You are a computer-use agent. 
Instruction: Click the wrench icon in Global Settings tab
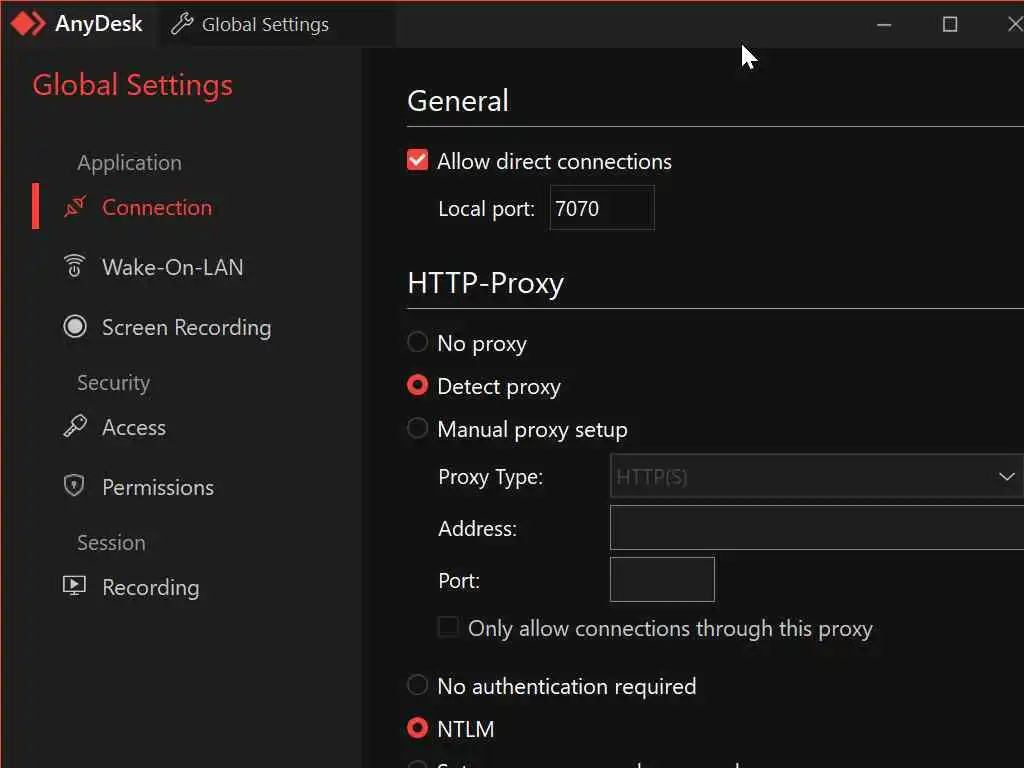pyautogui.click(x=182, y=24)
